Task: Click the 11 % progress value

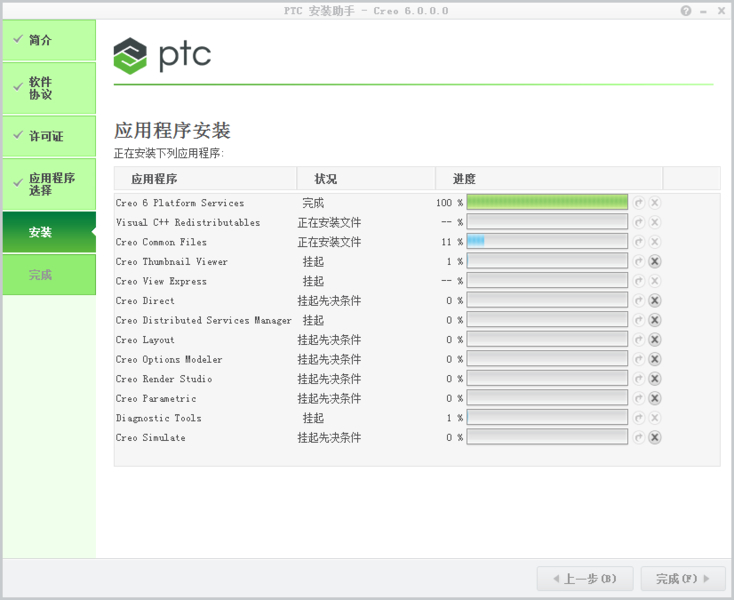Action: (x=452, y=242)
